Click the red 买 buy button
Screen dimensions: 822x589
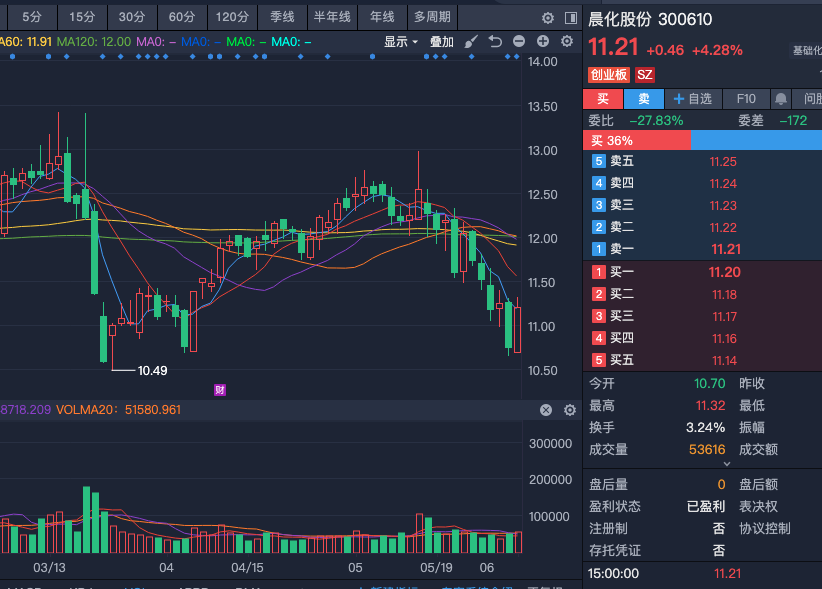pyautogui.click(x=603, y=99)
